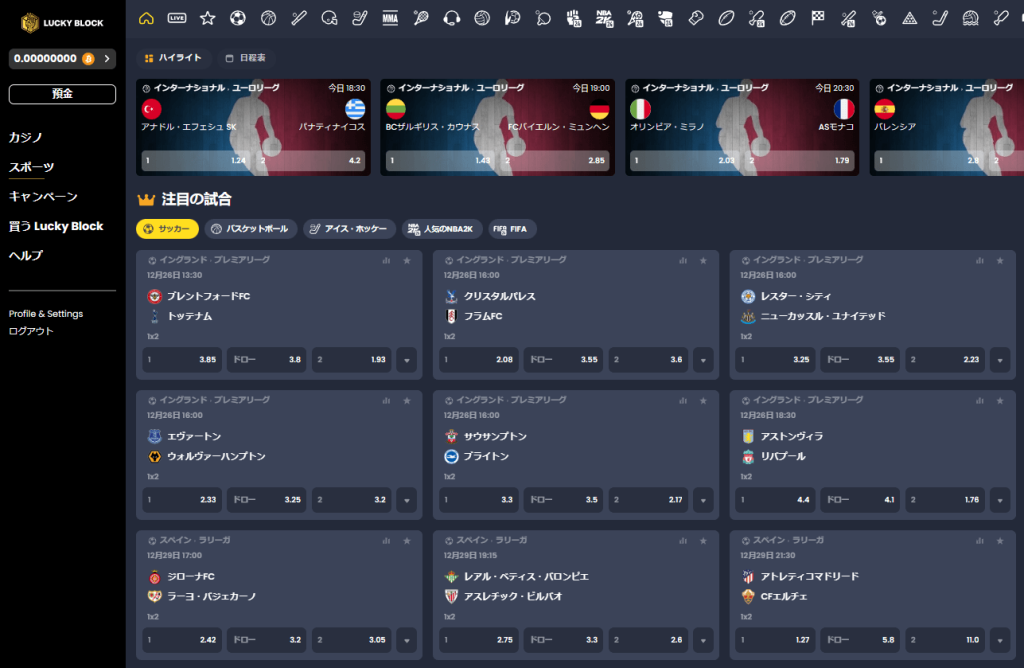Open Profile & Settings
Image resolution: width=1024 pixels, height=668 pixels.
pyautogui.click(x=46, y=314)
